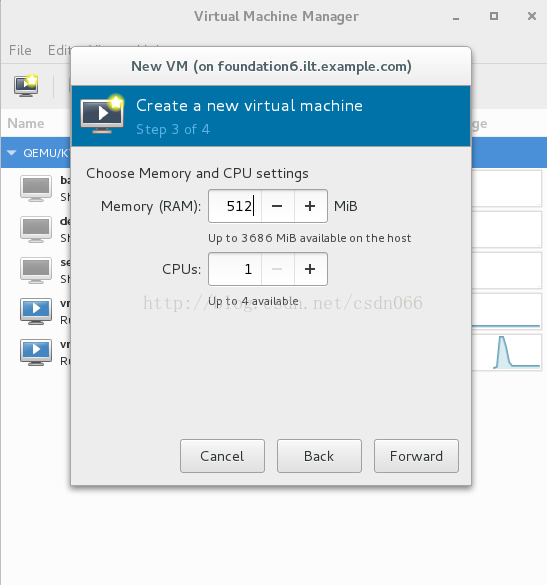Click the 'Step 3 of 4' text
Viewport: 547px width, 585px height.
173,129
